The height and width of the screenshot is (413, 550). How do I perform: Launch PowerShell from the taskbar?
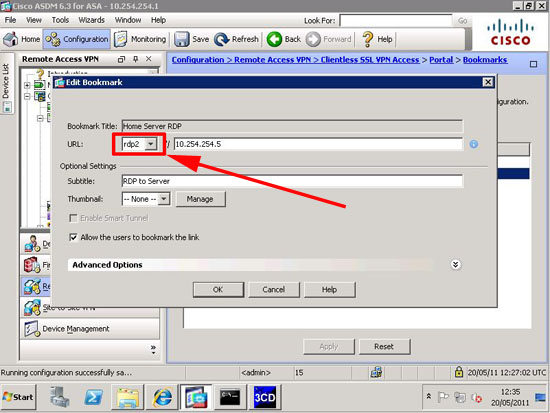(x=93, y=397)
